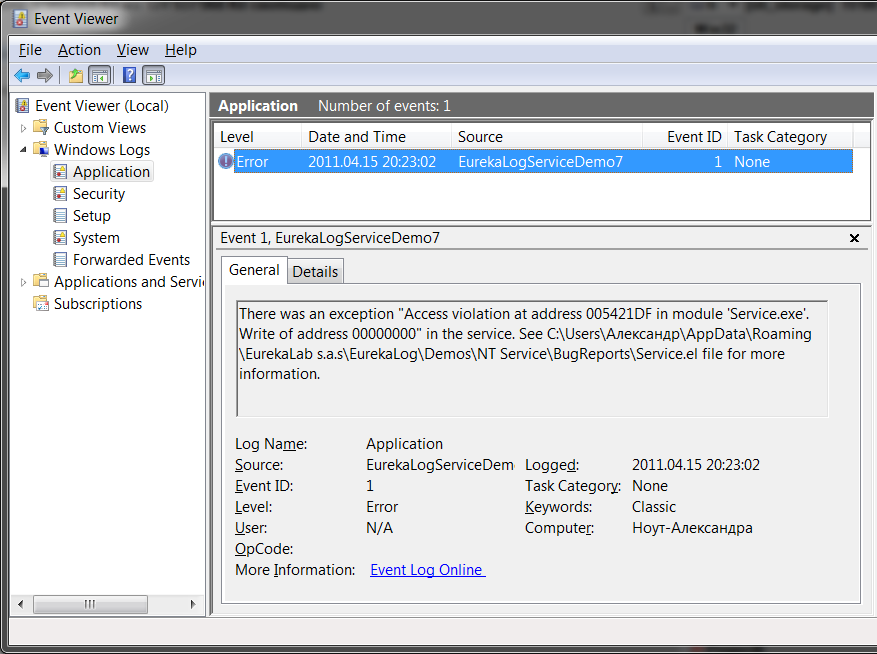Click the Windows Logs folder icon
The height and width of the screenshot is (654, 877).
pos(41,149)
